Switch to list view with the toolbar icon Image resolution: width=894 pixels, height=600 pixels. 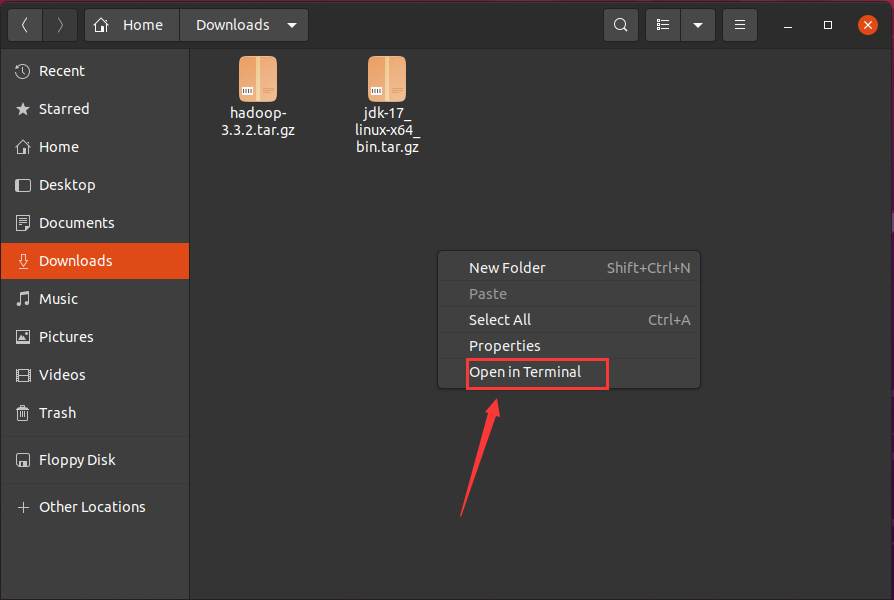coord(663,25)
